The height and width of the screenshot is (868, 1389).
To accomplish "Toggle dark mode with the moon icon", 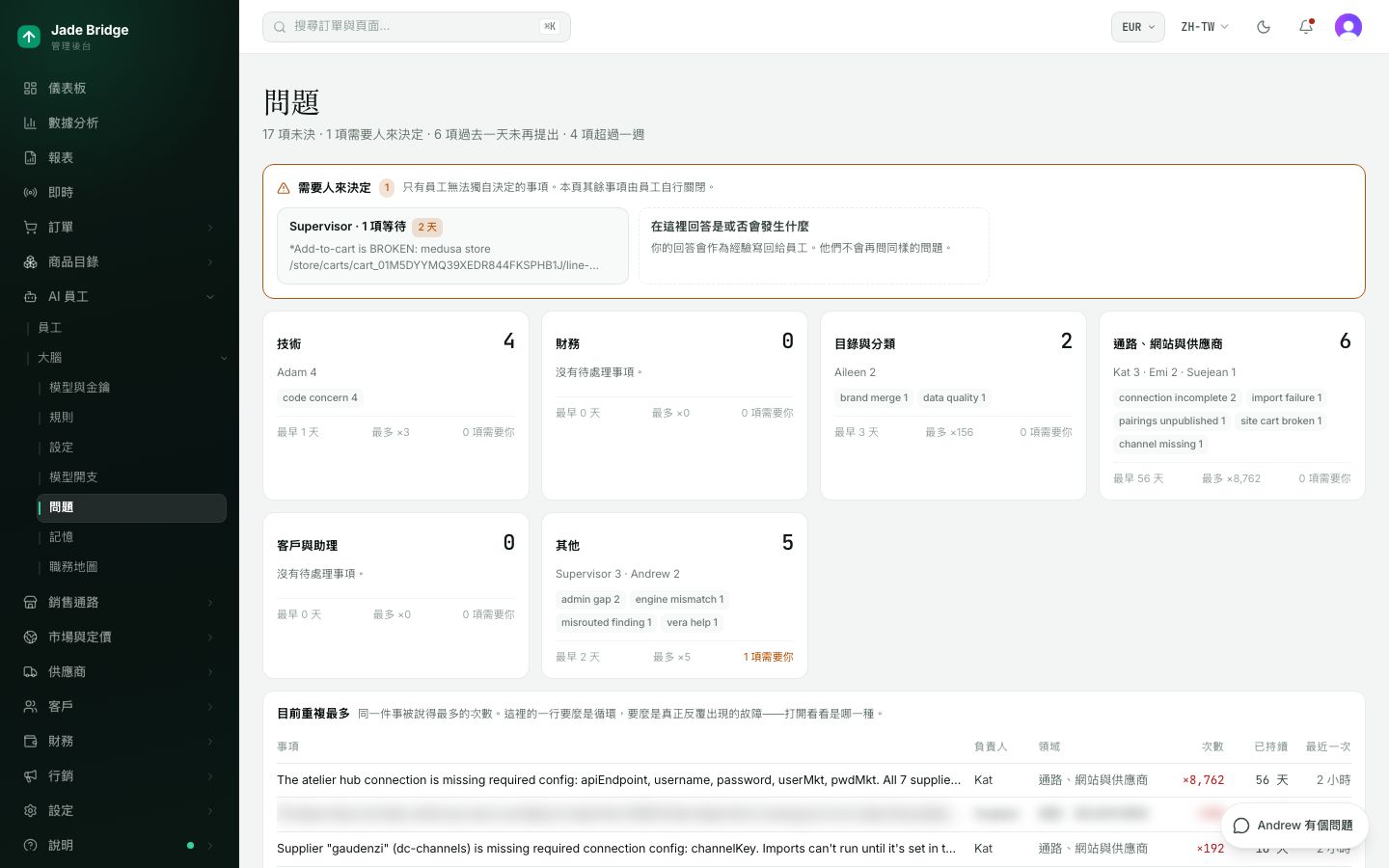I will [x=1264, y=27].
